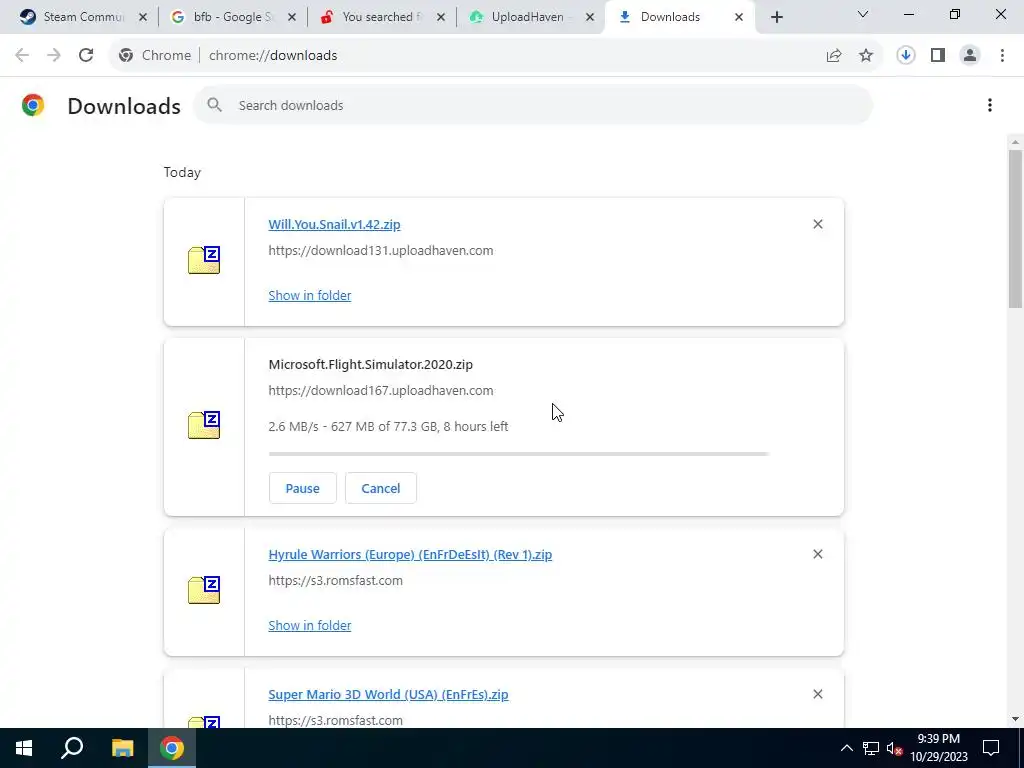This screenshot has height=768, width=1024.
Task: Remove Hyrule Warriors zip from list
Action: pos(818,554)
